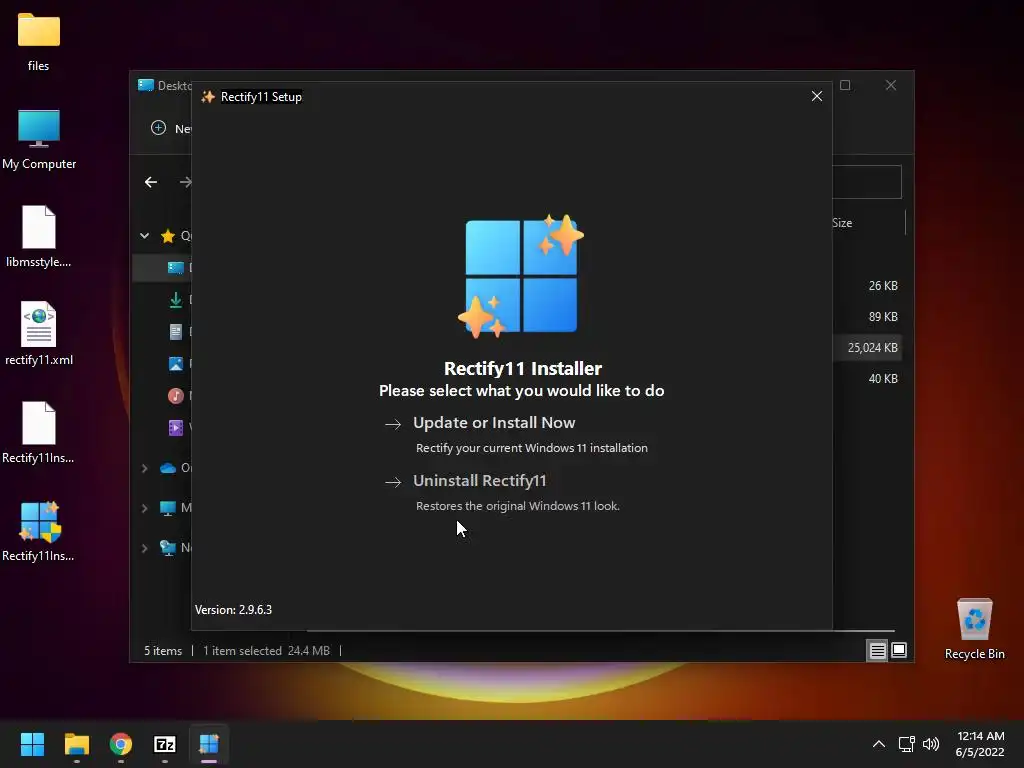Expand OneDrive node in Explorer sidebar
The image size is (1024, 768).
144,468
